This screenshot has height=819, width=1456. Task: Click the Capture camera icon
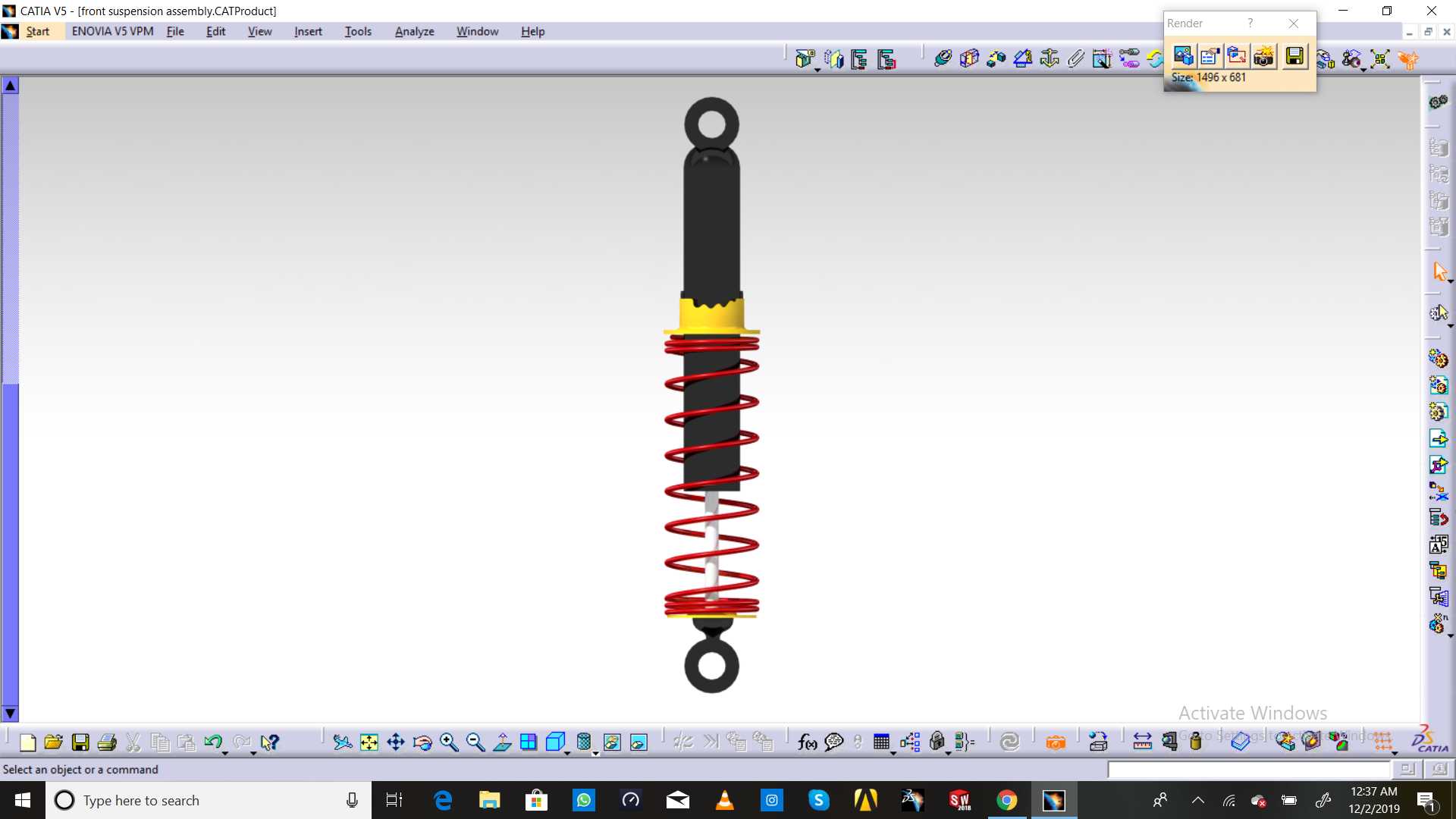(1056, 742)
